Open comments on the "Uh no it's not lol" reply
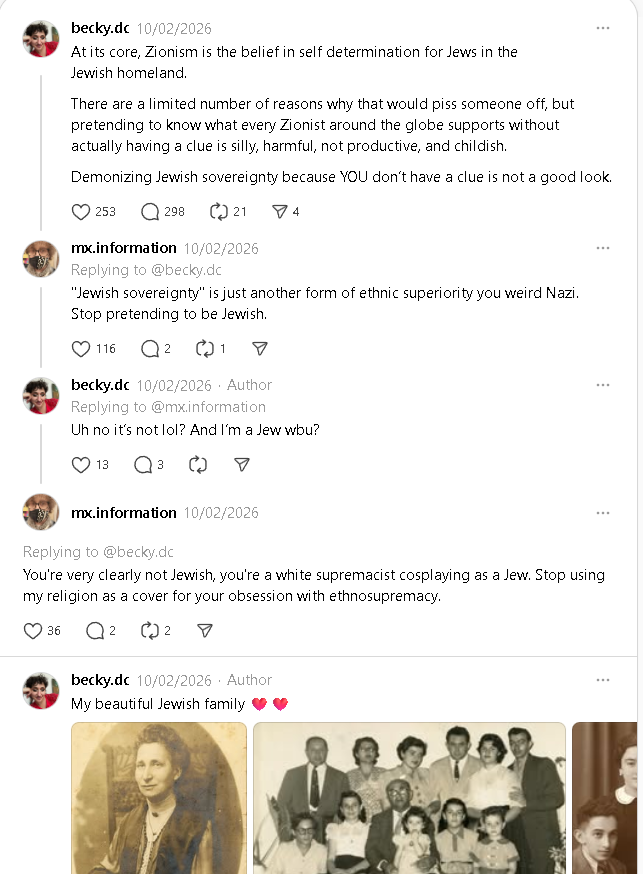The image size is (643, 874). pos(143,465)
